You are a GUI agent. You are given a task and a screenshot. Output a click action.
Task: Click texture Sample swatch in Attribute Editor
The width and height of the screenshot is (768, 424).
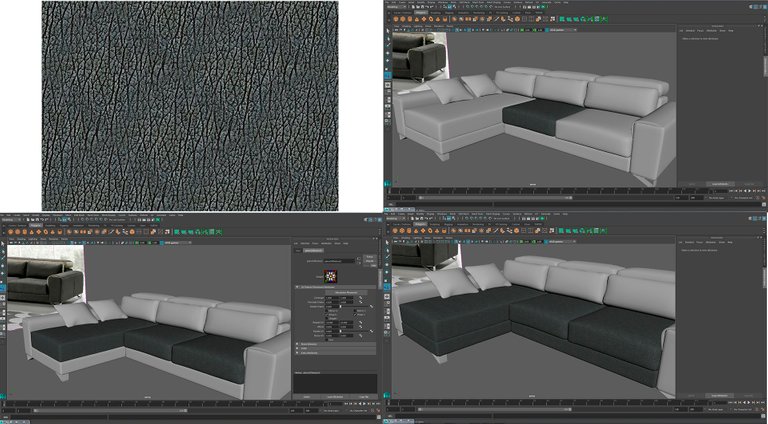[x=331, y=276]
